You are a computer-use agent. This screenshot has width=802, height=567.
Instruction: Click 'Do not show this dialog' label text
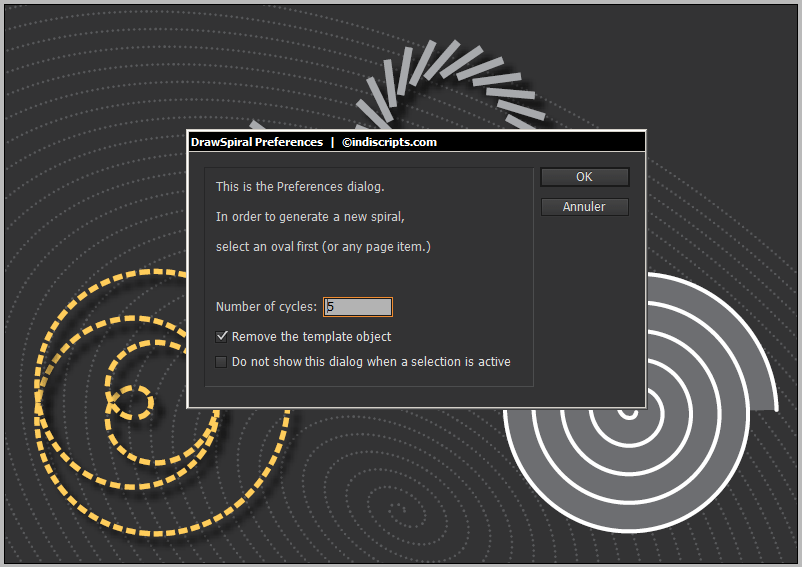tap(370, 362)
